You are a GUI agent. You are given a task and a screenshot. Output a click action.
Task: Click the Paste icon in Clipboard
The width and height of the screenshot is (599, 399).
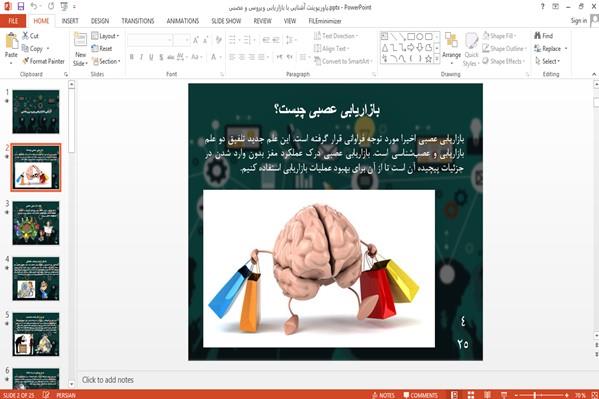pos(11,41)
